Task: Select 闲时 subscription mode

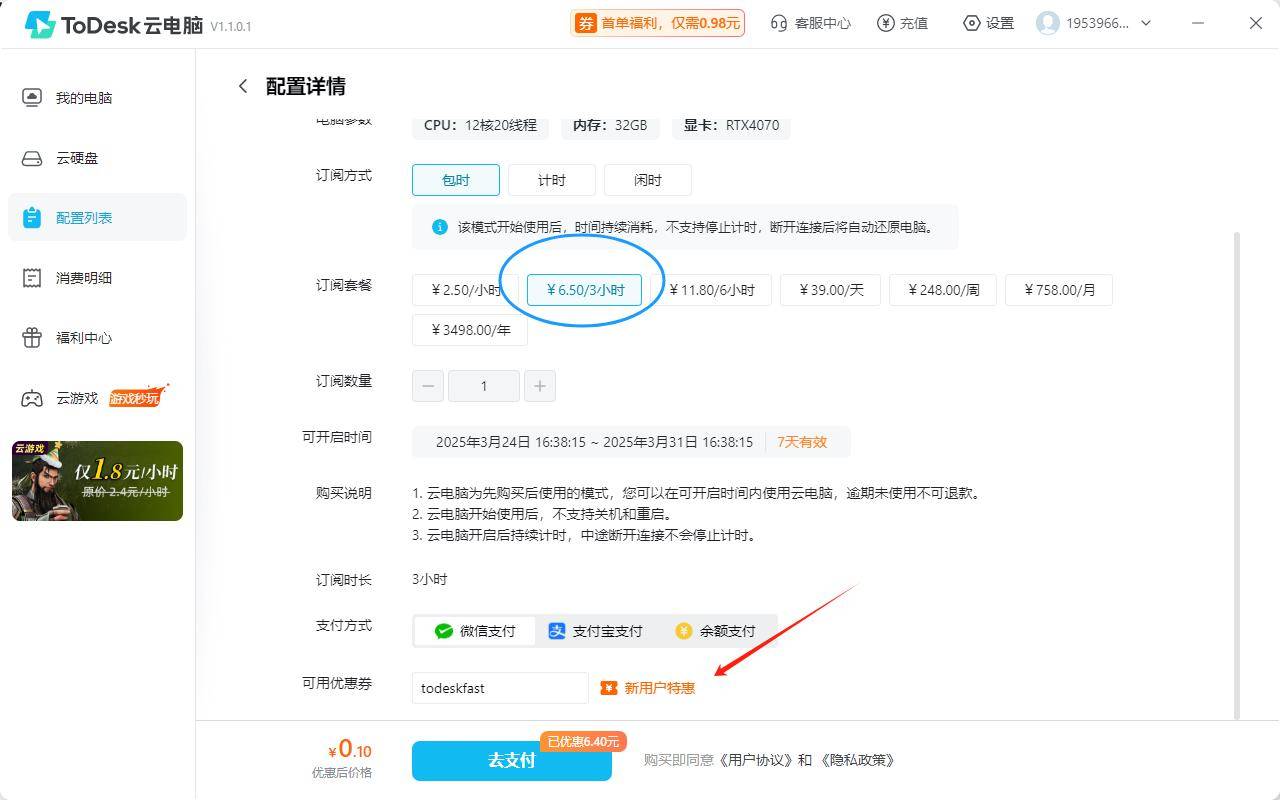Action: (647, 180)
